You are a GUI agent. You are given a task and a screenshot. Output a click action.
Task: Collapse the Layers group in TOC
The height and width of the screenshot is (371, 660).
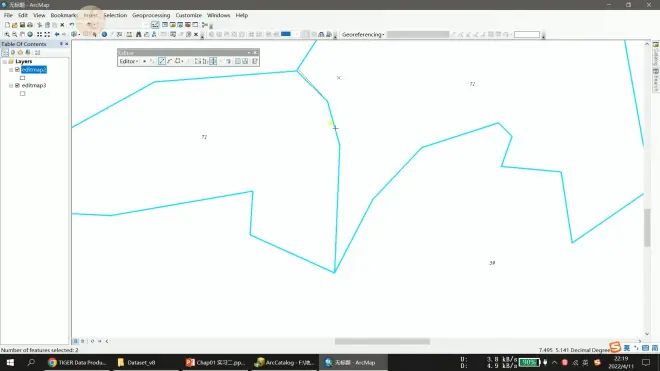tap(5, 61)
